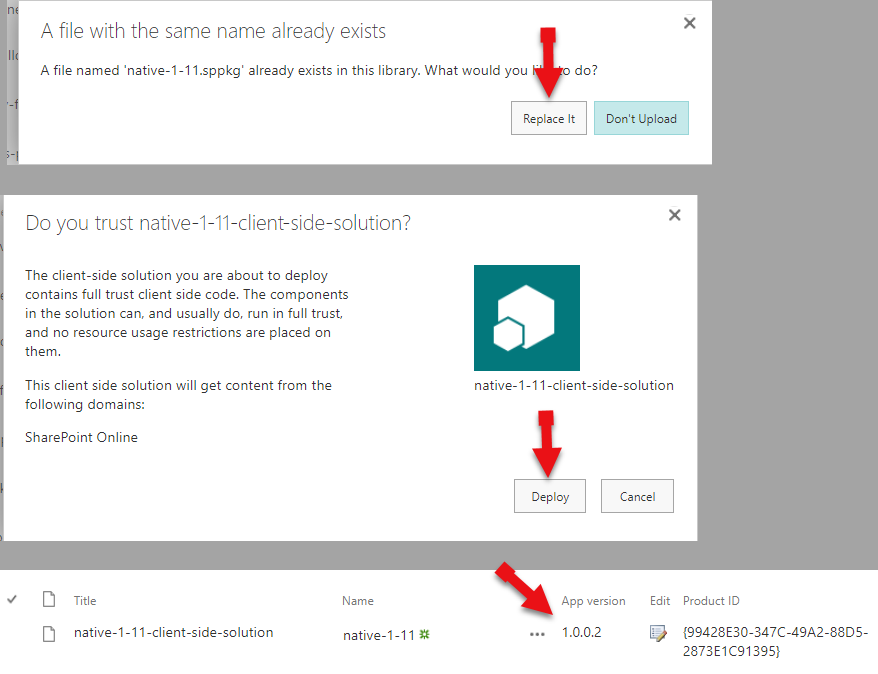Click the Edit column header
Screen dimensions: 878x674
(x=660, y=601)
